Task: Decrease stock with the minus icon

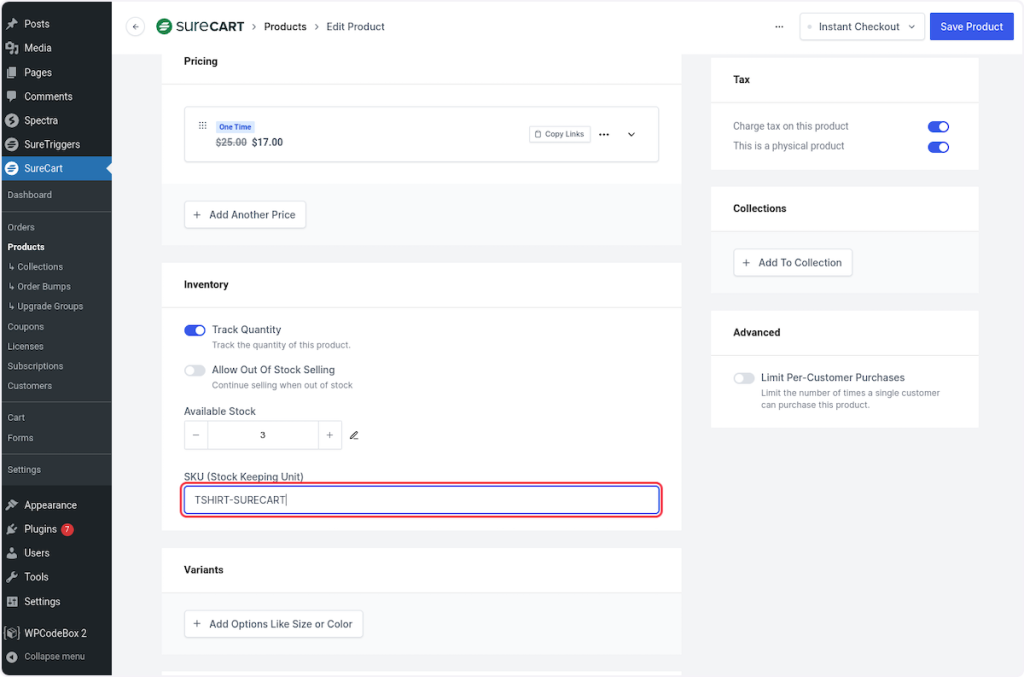Action: point(196,435)
